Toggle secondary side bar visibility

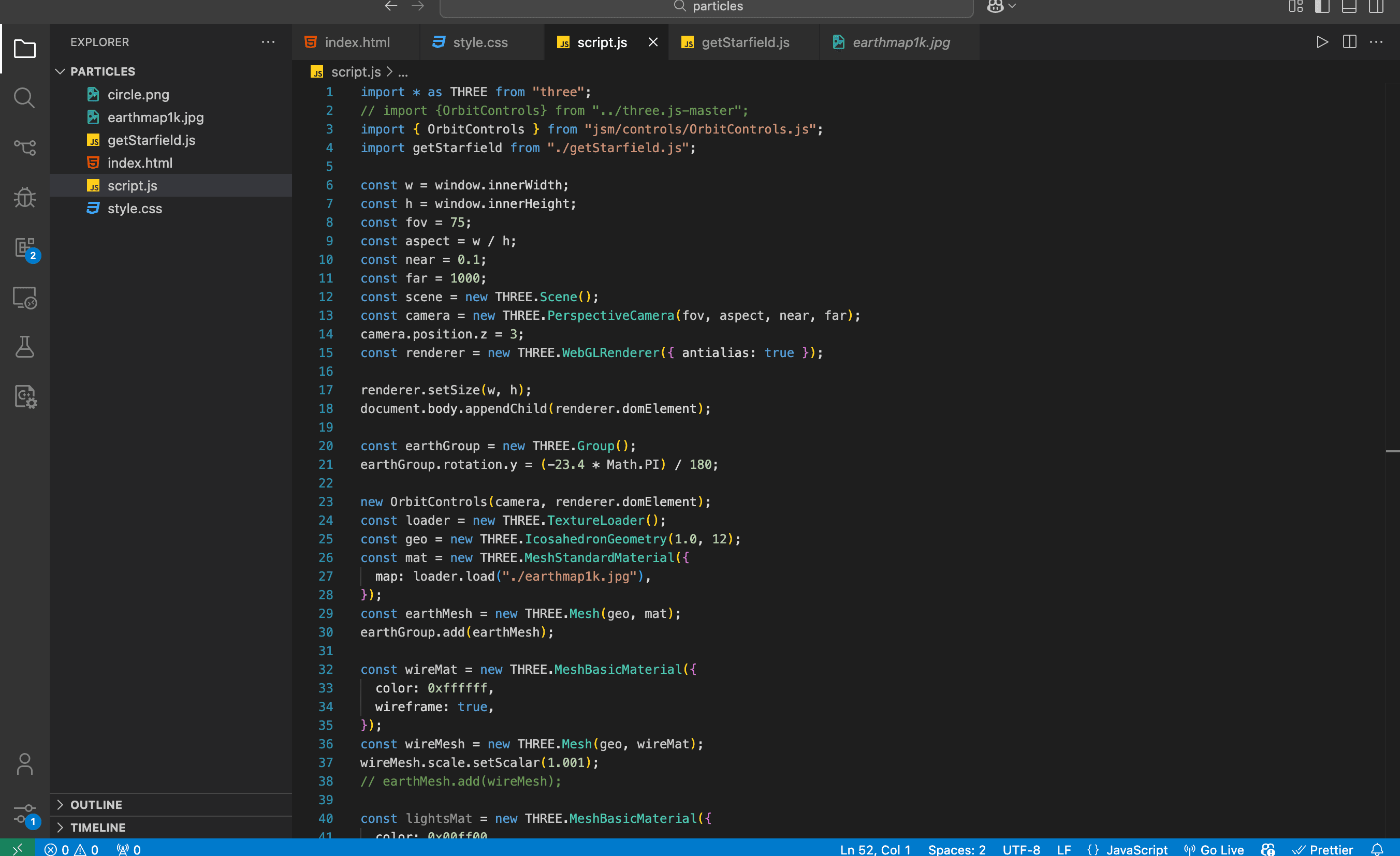coord(1376,6)
